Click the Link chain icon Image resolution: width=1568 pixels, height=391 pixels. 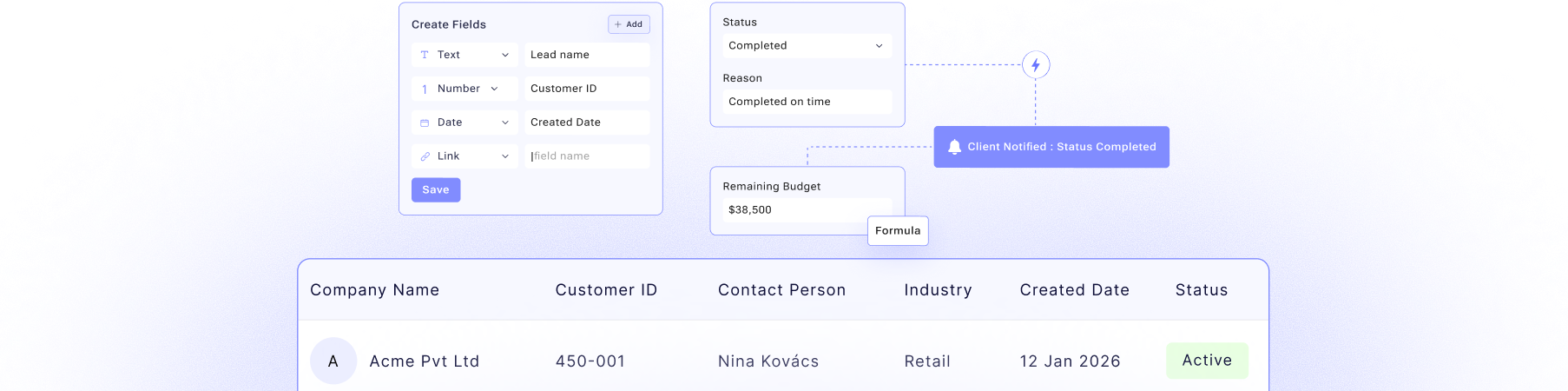(x=425, y=156)
